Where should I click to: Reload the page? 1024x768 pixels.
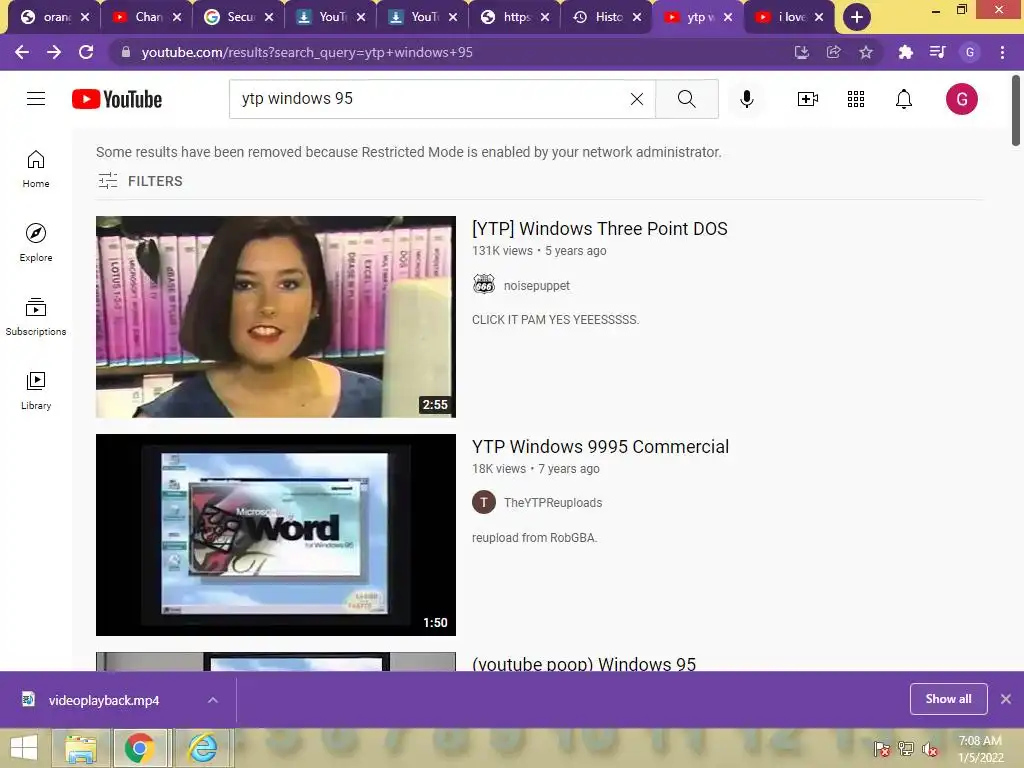(x=86, y=52)
